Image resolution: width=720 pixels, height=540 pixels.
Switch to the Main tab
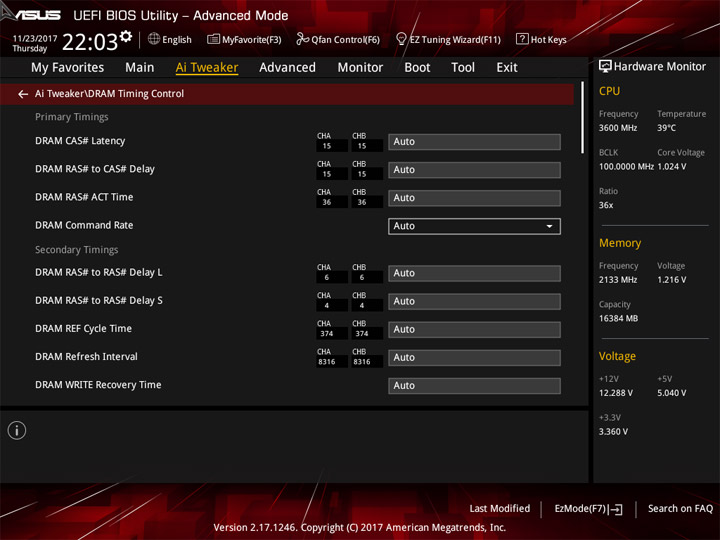point(140,68)
